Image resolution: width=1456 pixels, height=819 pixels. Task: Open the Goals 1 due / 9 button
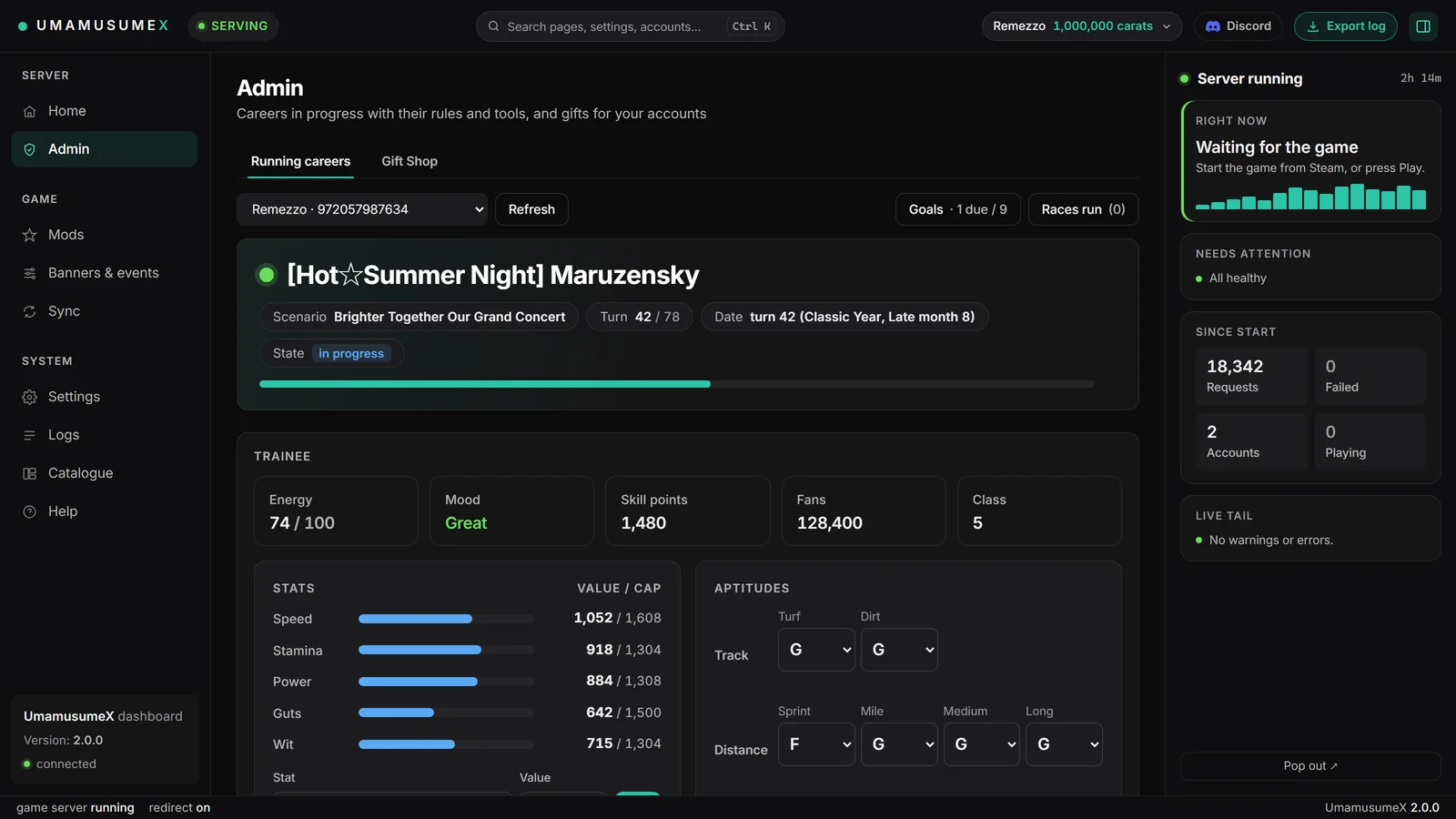click(x=957, y=209)
